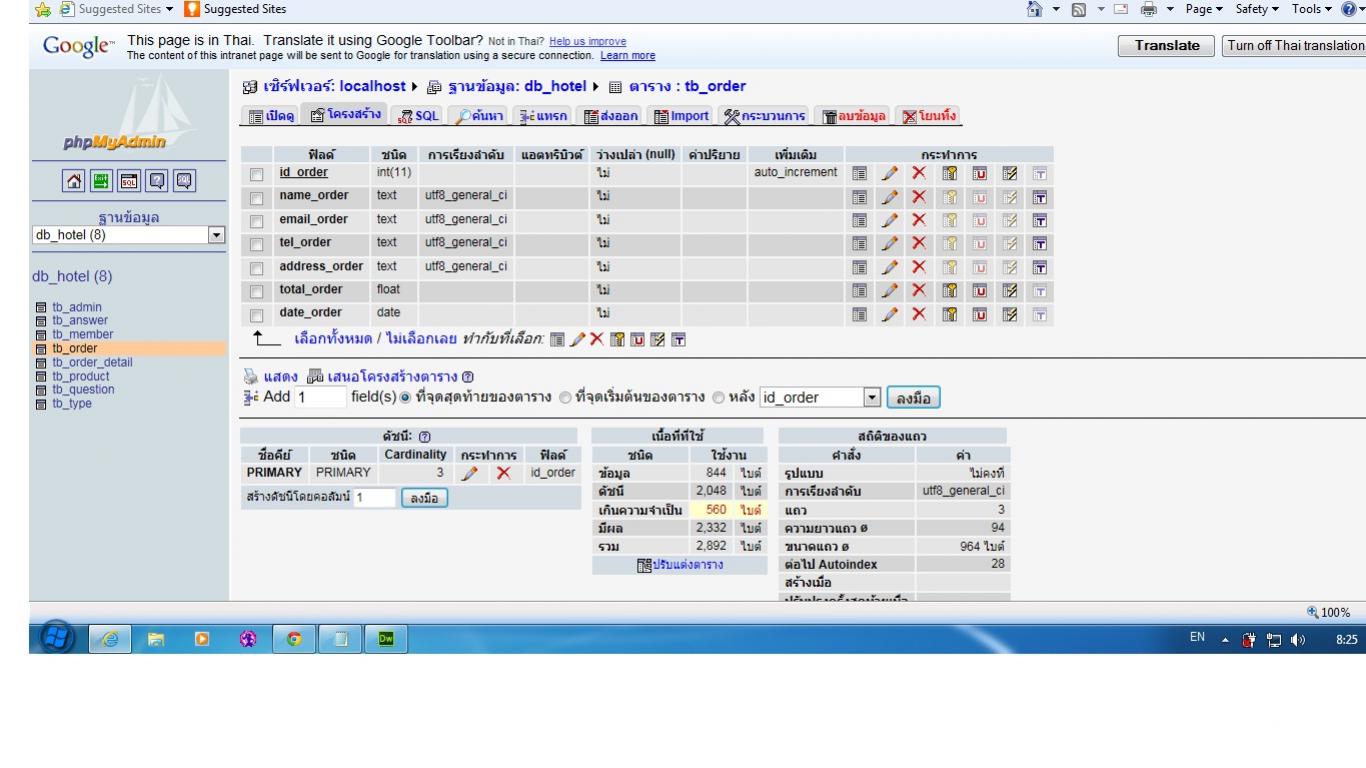The image size is (1366, 768).
Task: Click Select all (เลือกทั้งหมด) link
Action: 333,339
